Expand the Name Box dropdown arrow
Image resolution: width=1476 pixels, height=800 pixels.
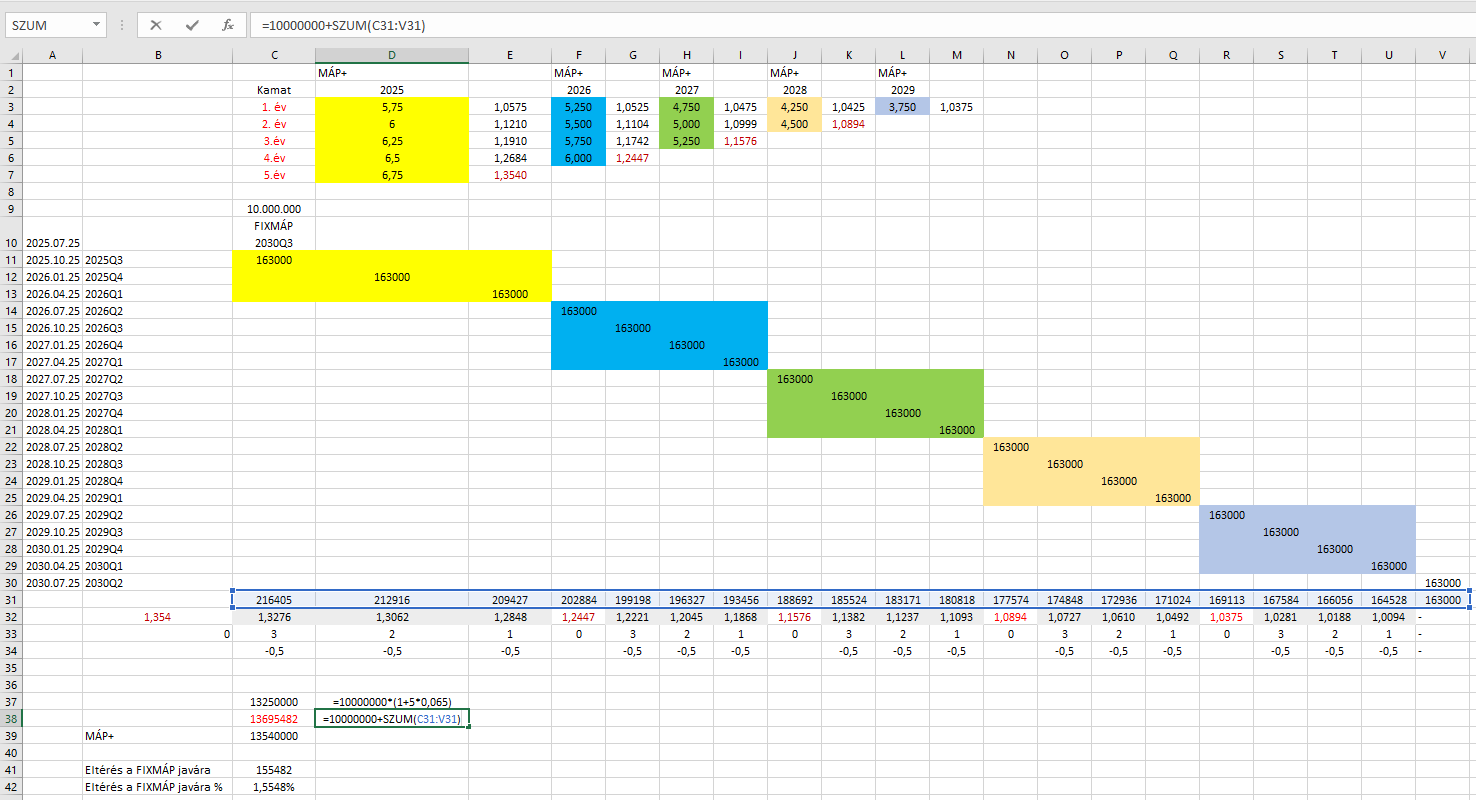[x=96, y=25]
